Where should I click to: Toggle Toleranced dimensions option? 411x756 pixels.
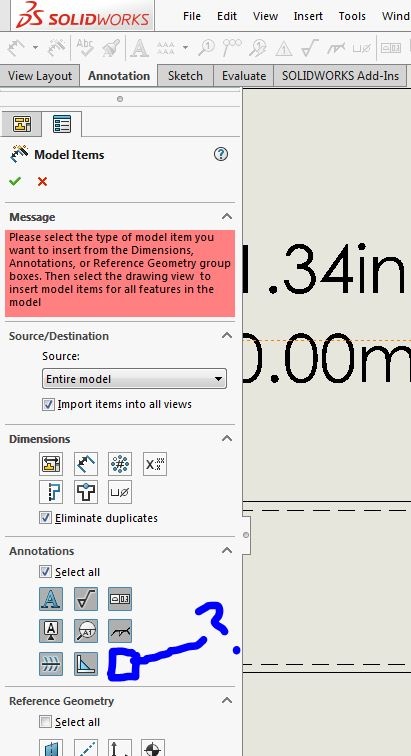coord(155,464)
